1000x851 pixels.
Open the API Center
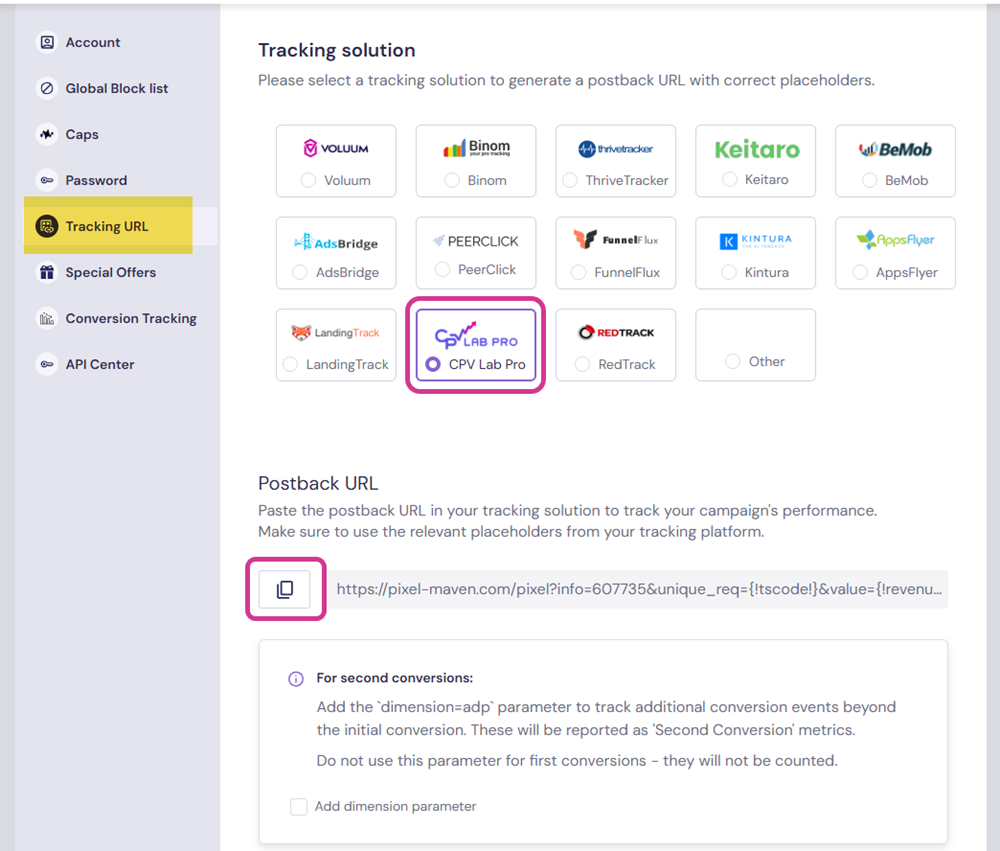100,364
